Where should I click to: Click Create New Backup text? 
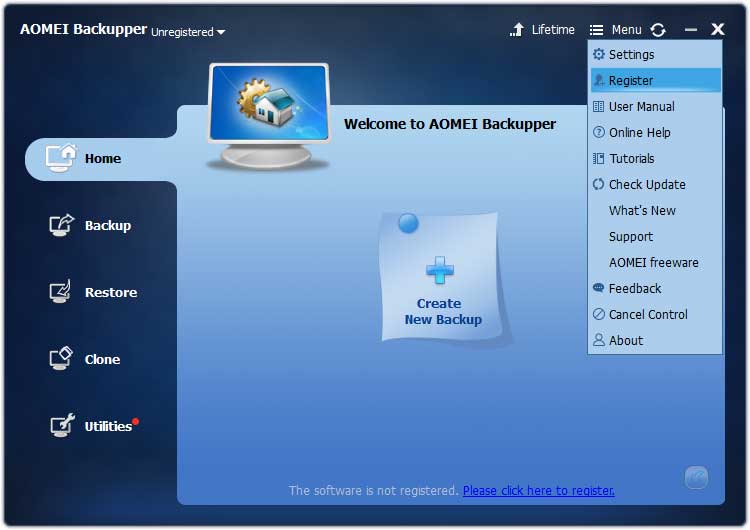(443, 311)
